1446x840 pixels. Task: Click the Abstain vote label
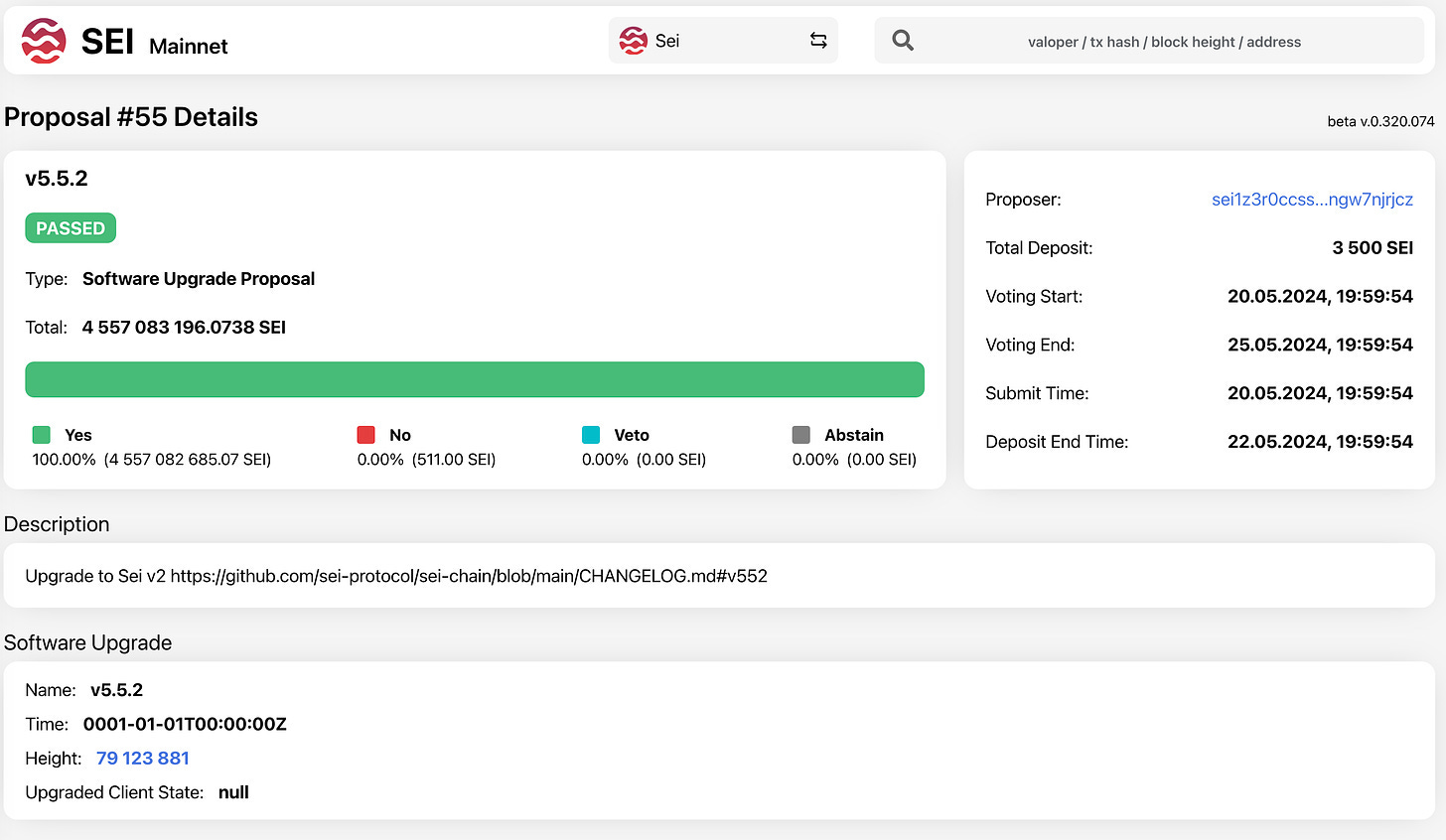(x=854, y=435)
